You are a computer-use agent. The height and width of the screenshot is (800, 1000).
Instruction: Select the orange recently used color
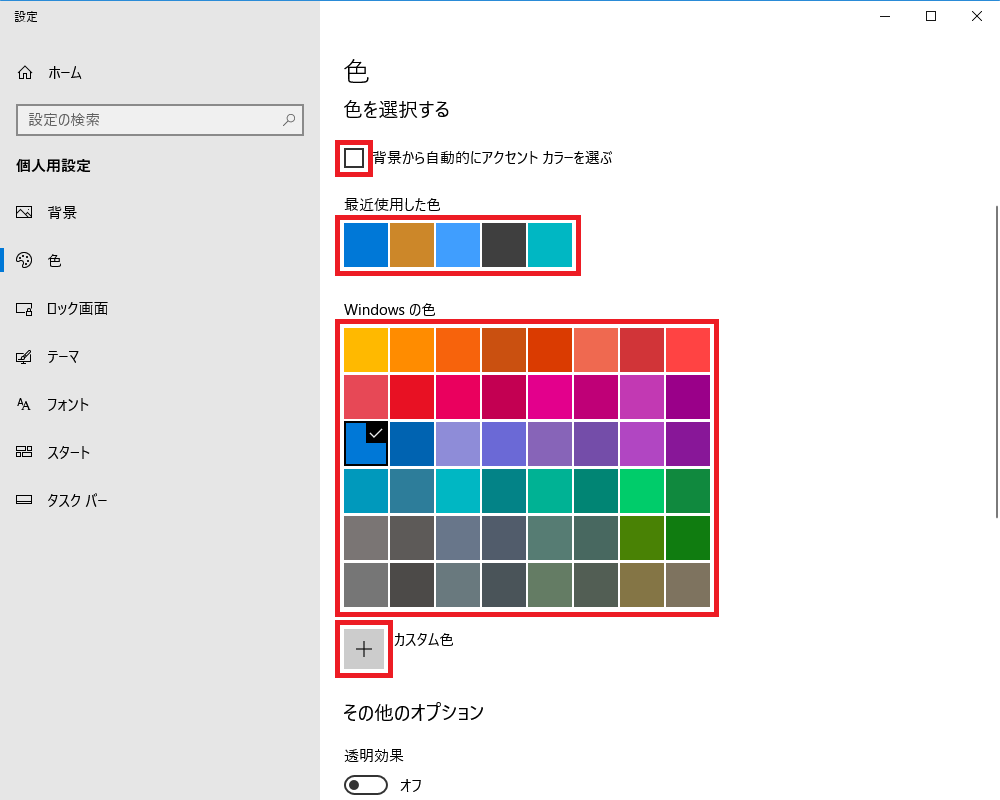tap(412, 245)
